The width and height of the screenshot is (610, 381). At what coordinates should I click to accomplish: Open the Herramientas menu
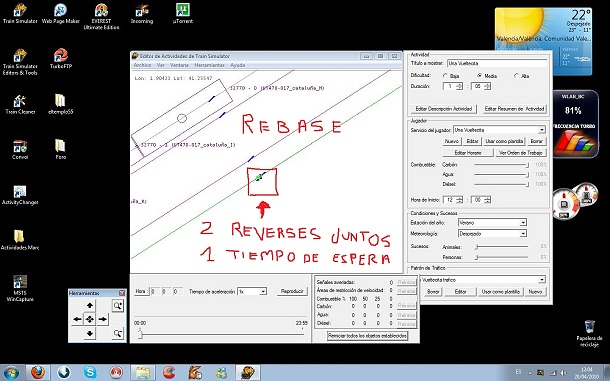pyautogui.click(x=209, y=65)
